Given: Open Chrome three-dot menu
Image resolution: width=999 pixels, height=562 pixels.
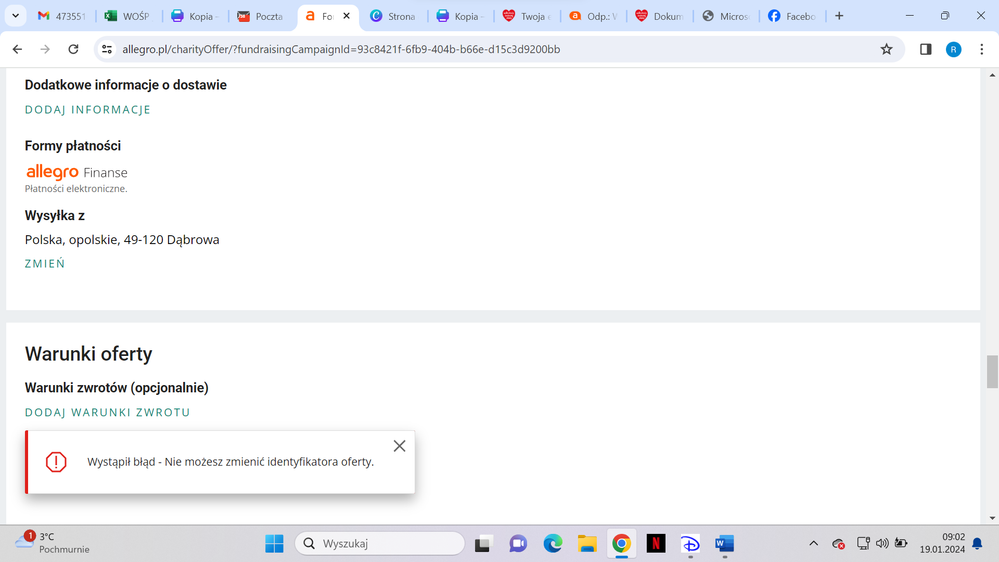Looking at the screenshot, I should pos(981,49).
